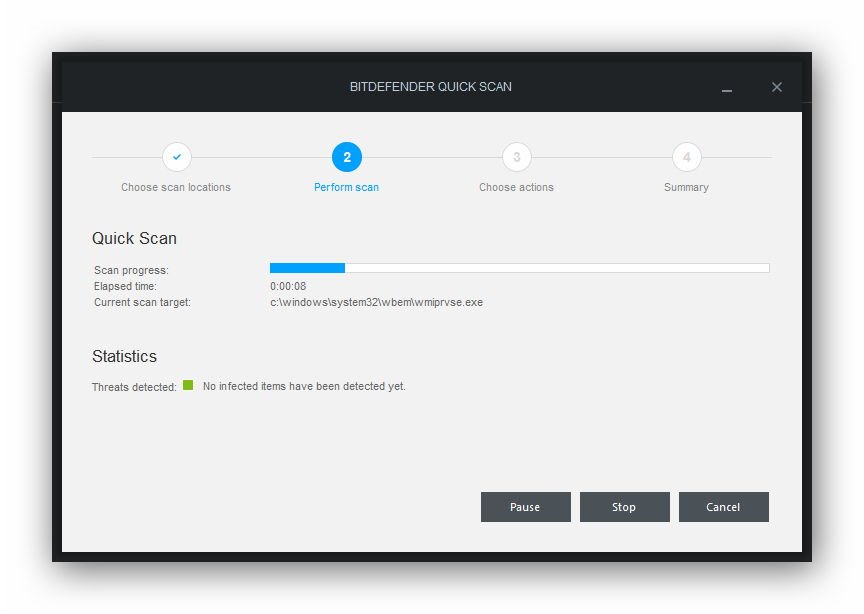Click the elapsed time value 0:00:08
Image resolution: width=864 pixels, height=614 pixels.
288,286
